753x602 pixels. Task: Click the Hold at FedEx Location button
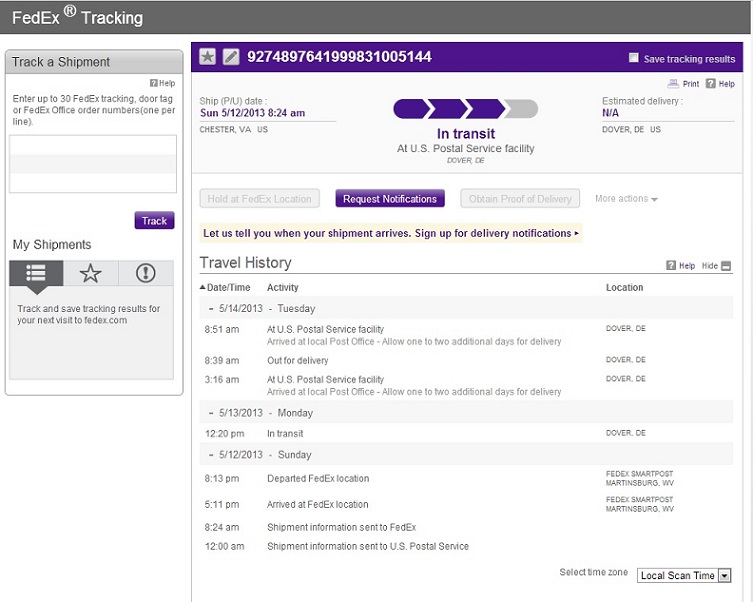259,199
